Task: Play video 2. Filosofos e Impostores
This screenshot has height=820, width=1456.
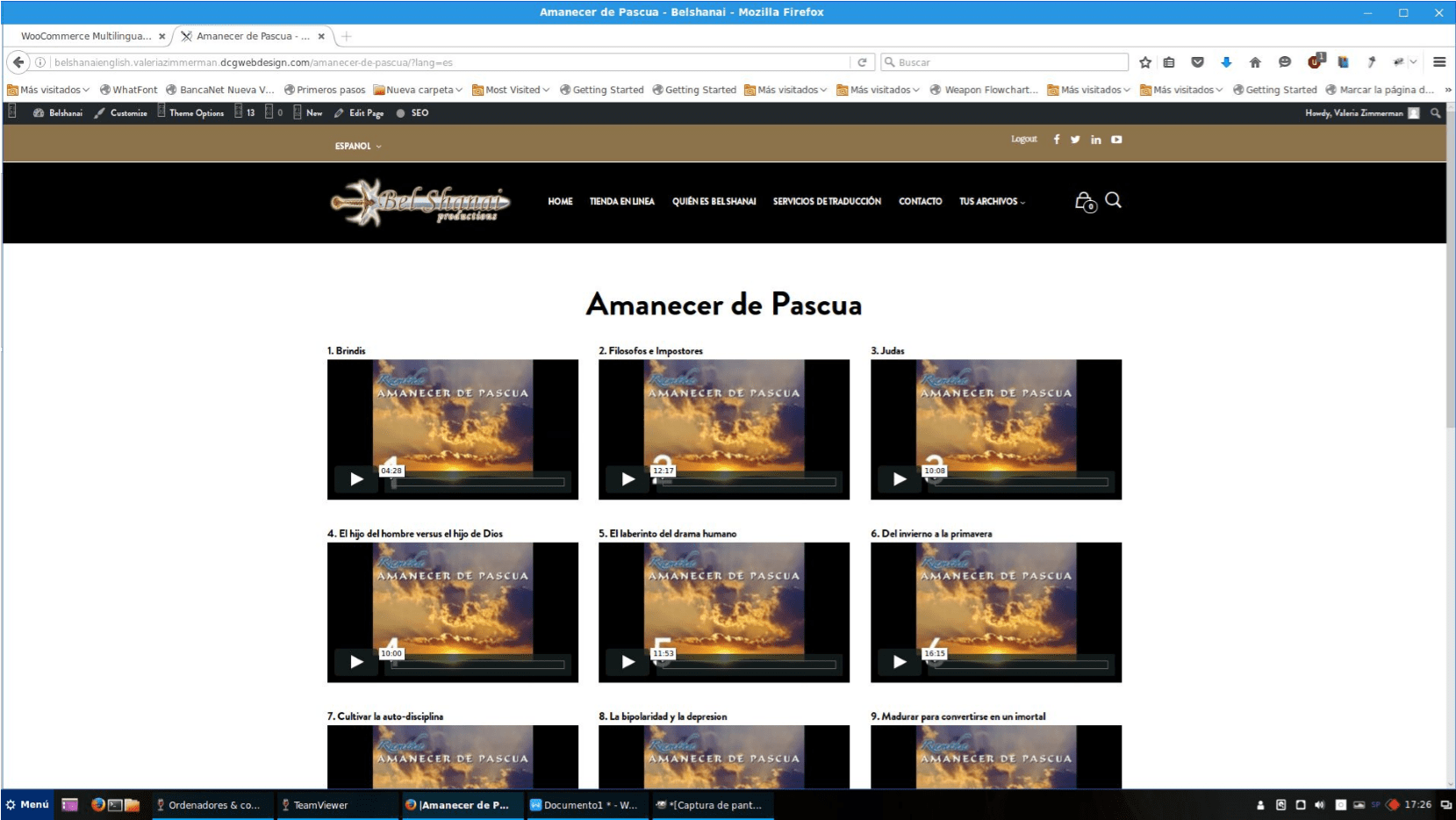Action: point(628,479)
